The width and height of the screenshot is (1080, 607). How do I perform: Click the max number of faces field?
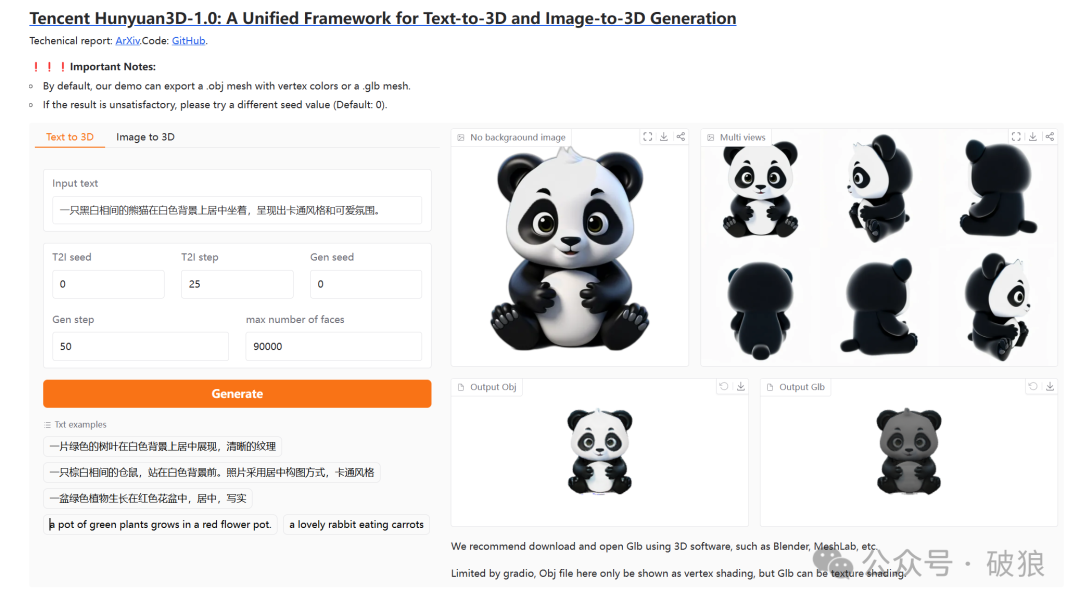click(333, 346)
